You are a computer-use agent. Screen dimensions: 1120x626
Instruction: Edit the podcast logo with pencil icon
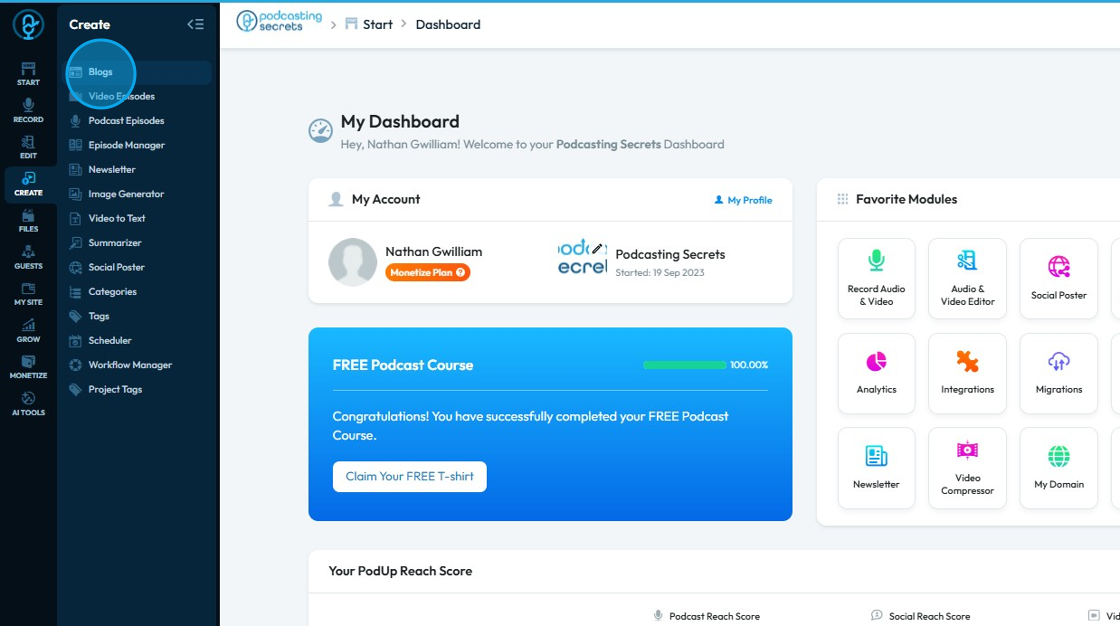[x=597, y=249]
